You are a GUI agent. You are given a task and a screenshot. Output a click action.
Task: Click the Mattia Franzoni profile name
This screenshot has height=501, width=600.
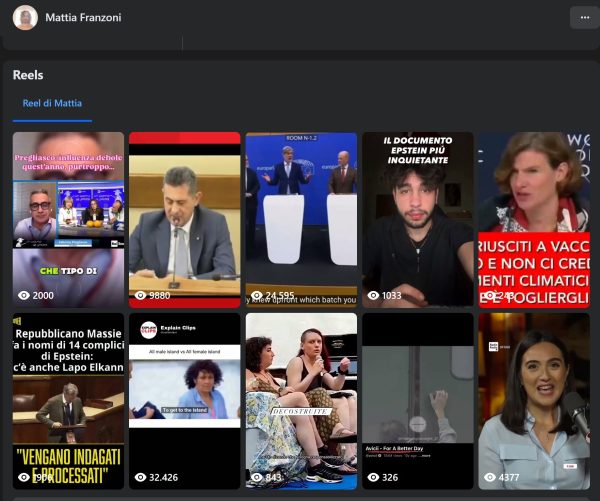(x=83, y=17)
